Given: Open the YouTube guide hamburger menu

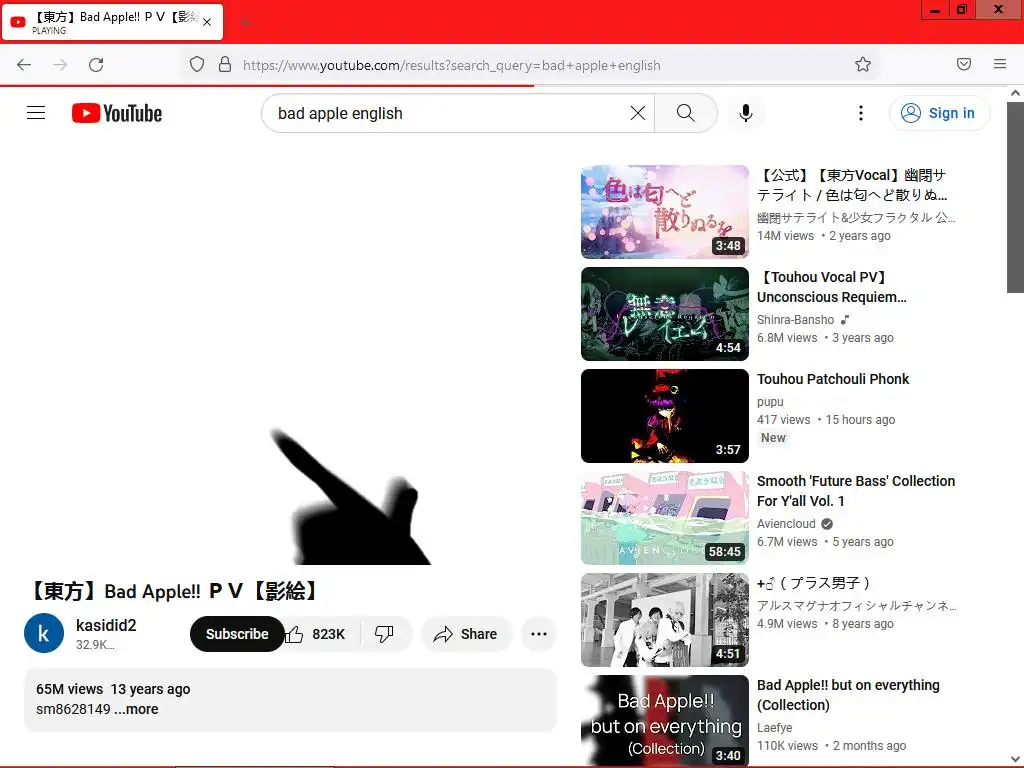Looking at the screenshot, I should tap(36, 113).
